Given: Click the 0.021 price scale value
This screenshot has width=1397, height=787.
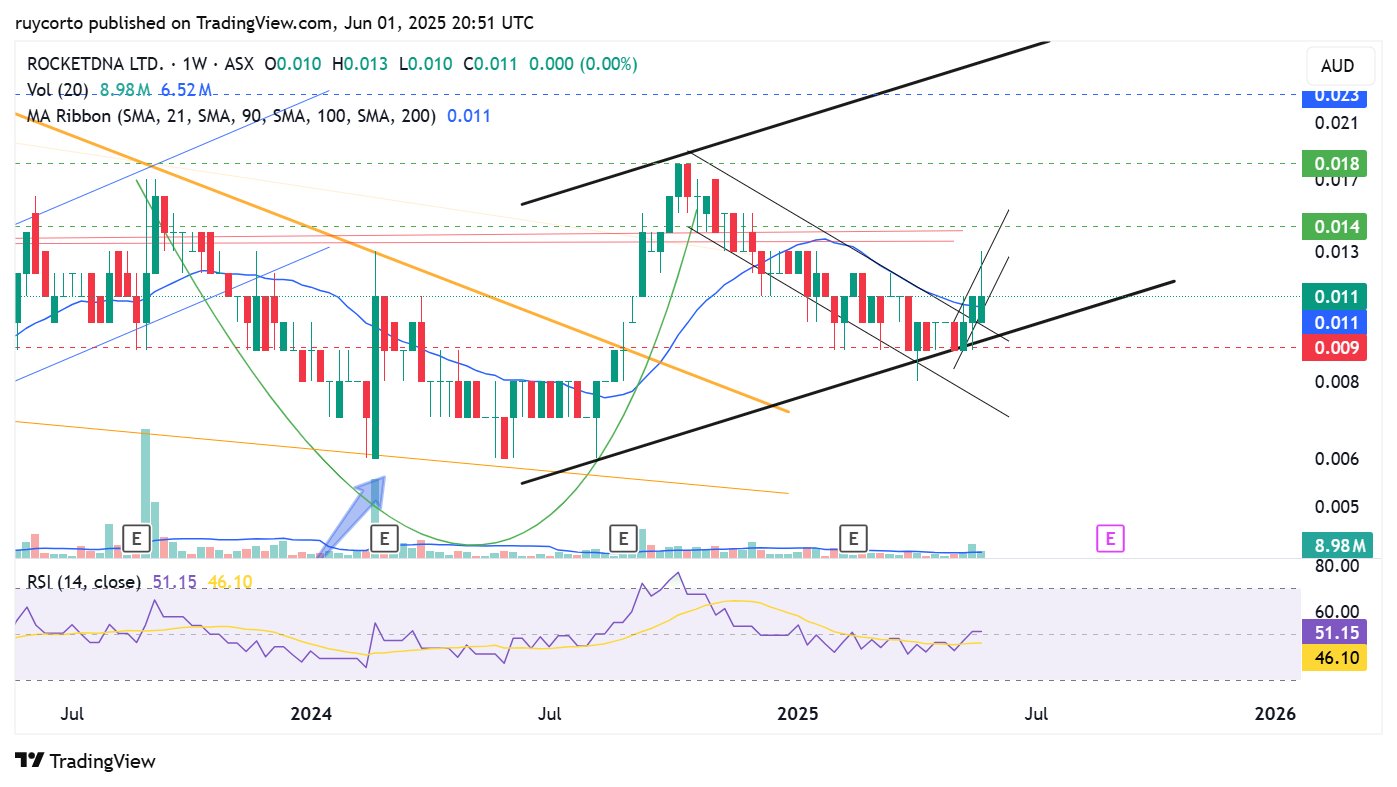Looking at the screenshot, I should tap(1336, 123).
